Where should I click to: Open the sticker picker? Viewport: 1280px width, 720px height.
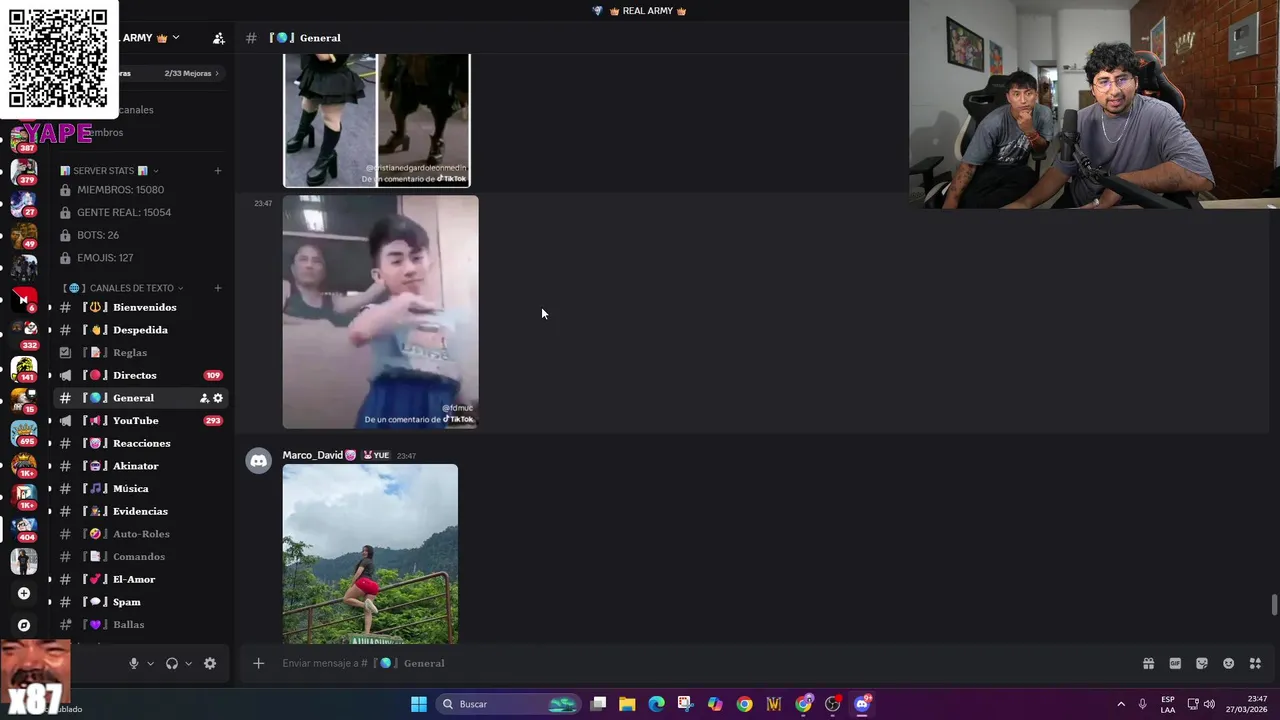click(x=1202, y=663)
